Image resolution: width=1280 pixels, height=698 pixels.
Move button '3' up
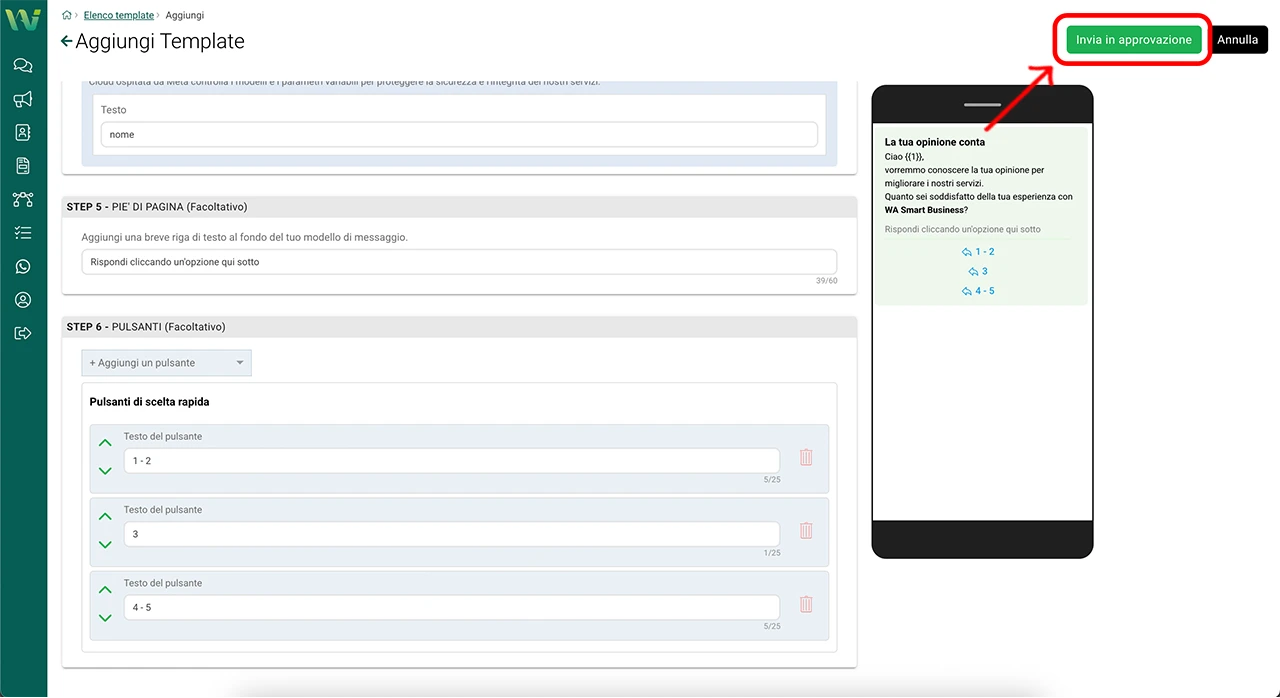coord(105,516)
